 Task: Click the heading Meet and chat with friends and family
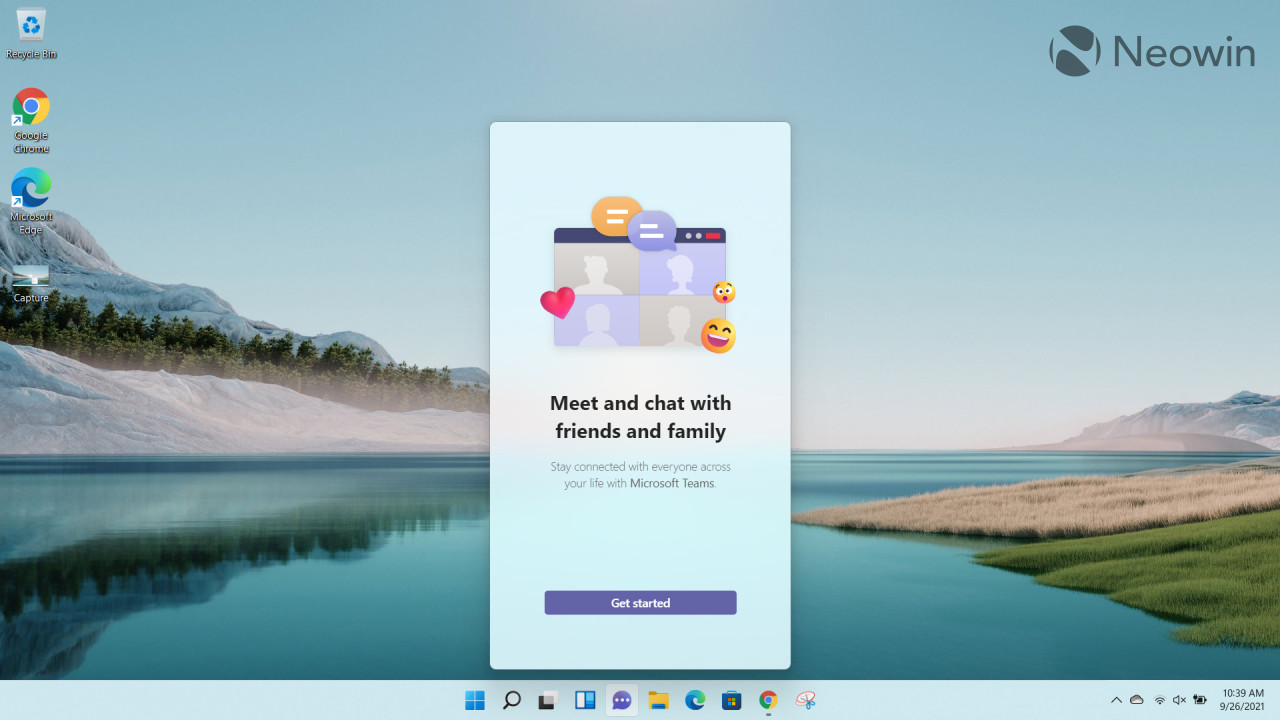pyautogui.click(x=640, y=417)
